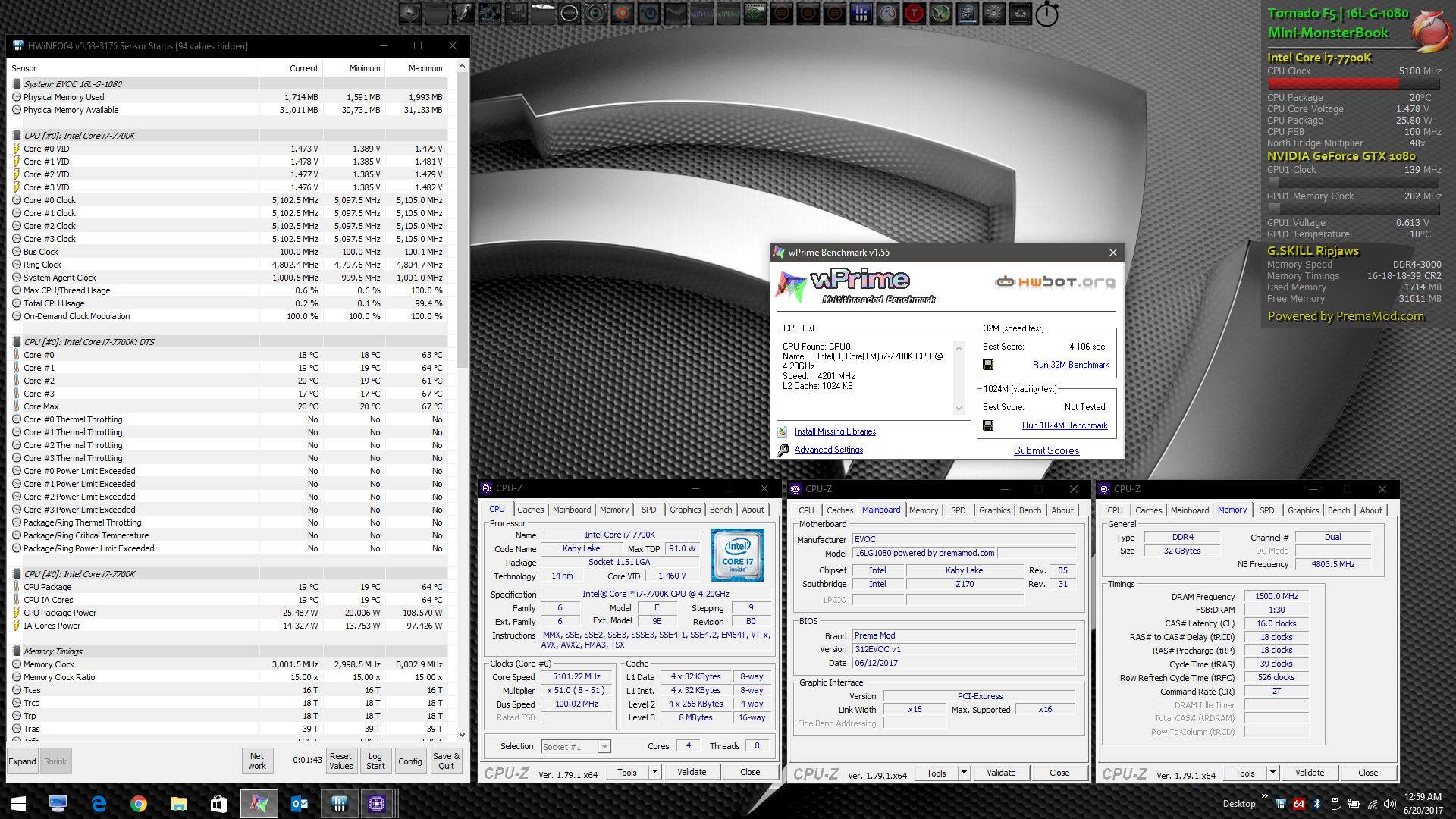Click the red 64 tray icon
This screenshot has height=819, width=1456.
[1299, 804]
